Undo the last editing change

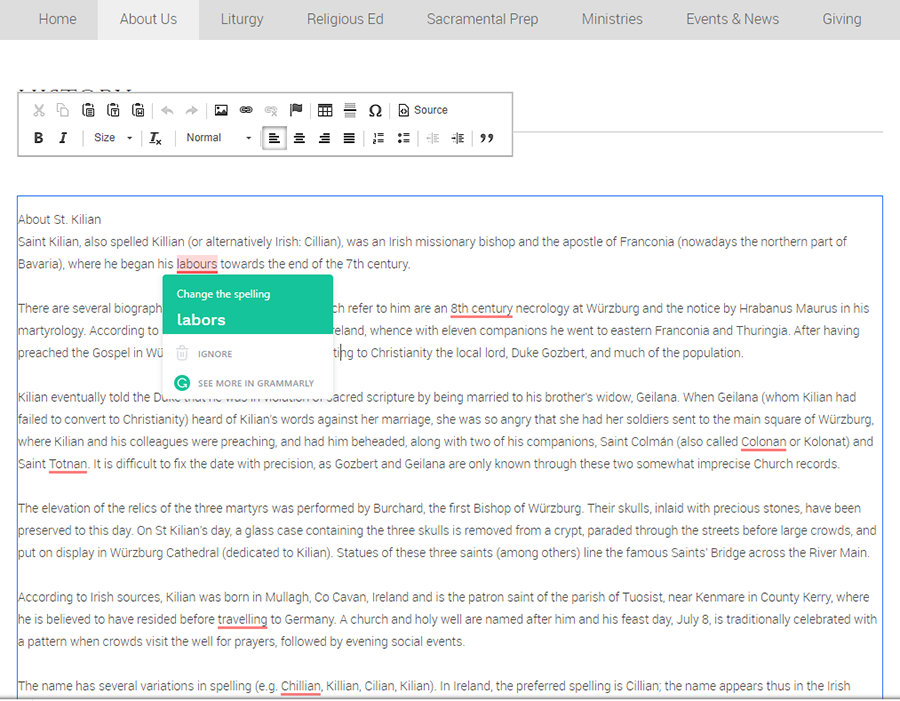[167, 110]
